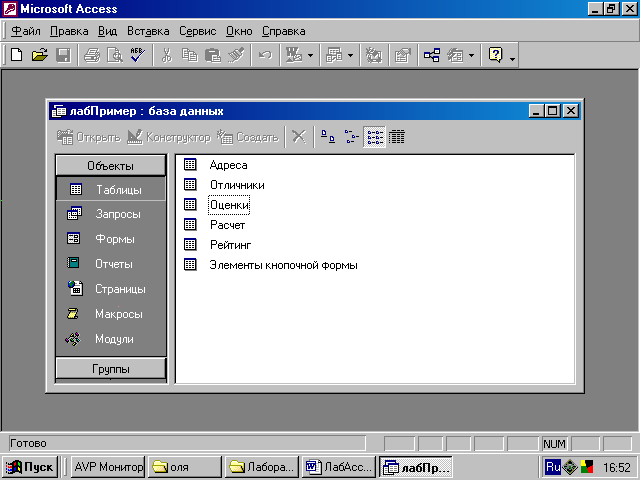Click the Delete X icon in database window
The height and width of the screenshot is (480, 640).
point(299,136)
